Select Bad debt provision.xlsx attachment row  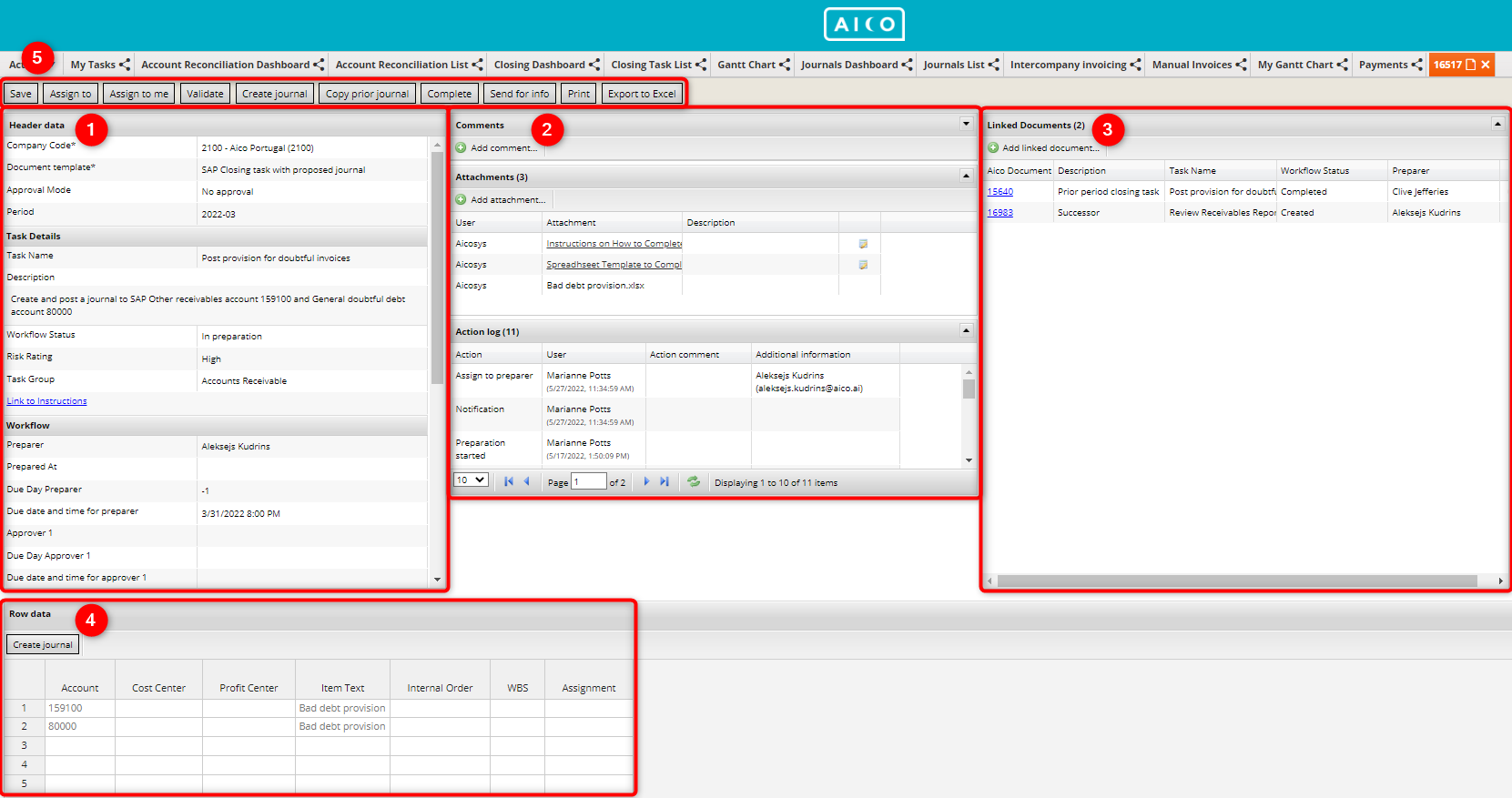tap(666, 286)
